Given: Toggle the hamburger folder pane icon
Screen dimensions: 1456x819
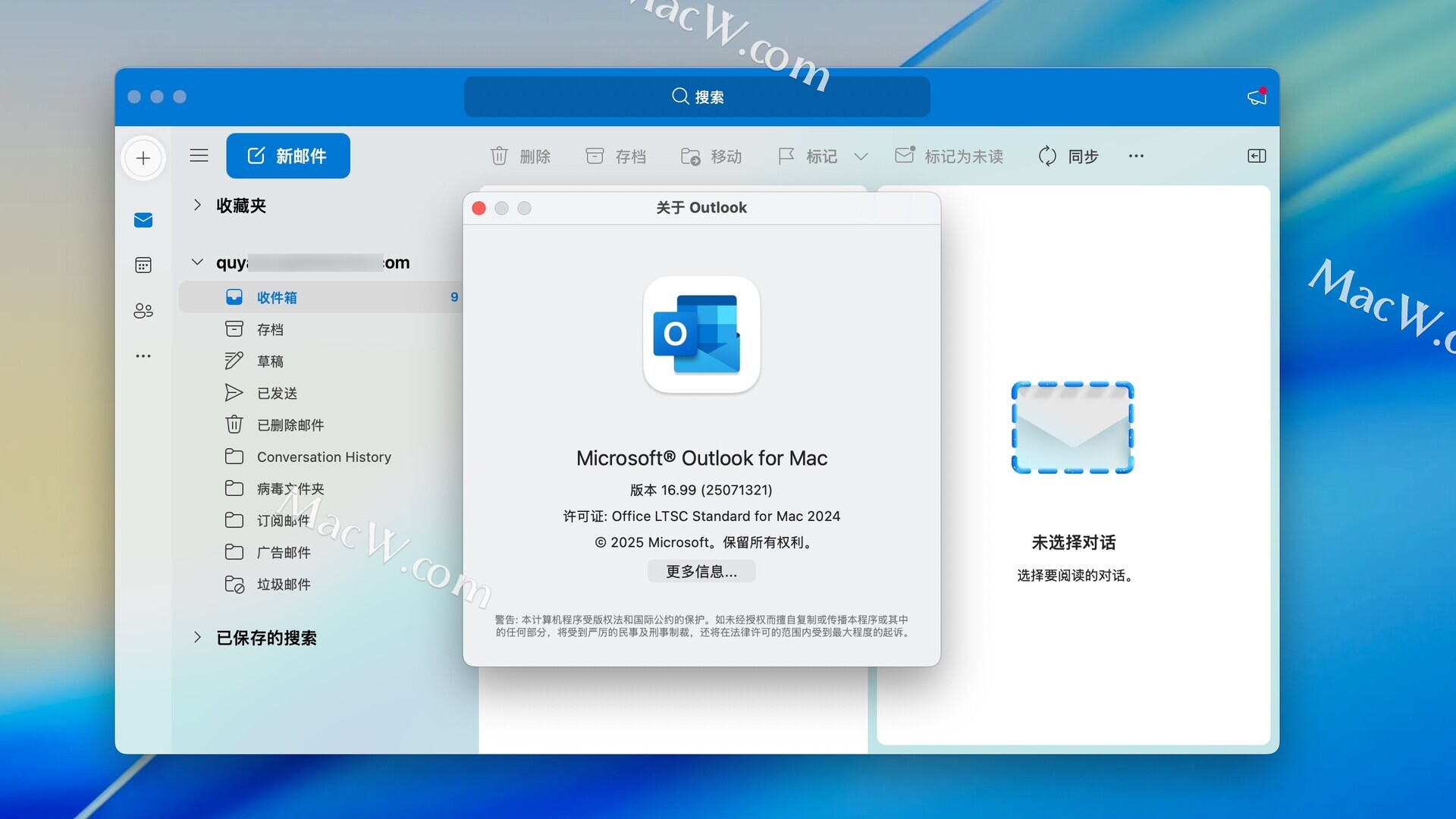Looking at the screenshot, I should tap(199, 155).
